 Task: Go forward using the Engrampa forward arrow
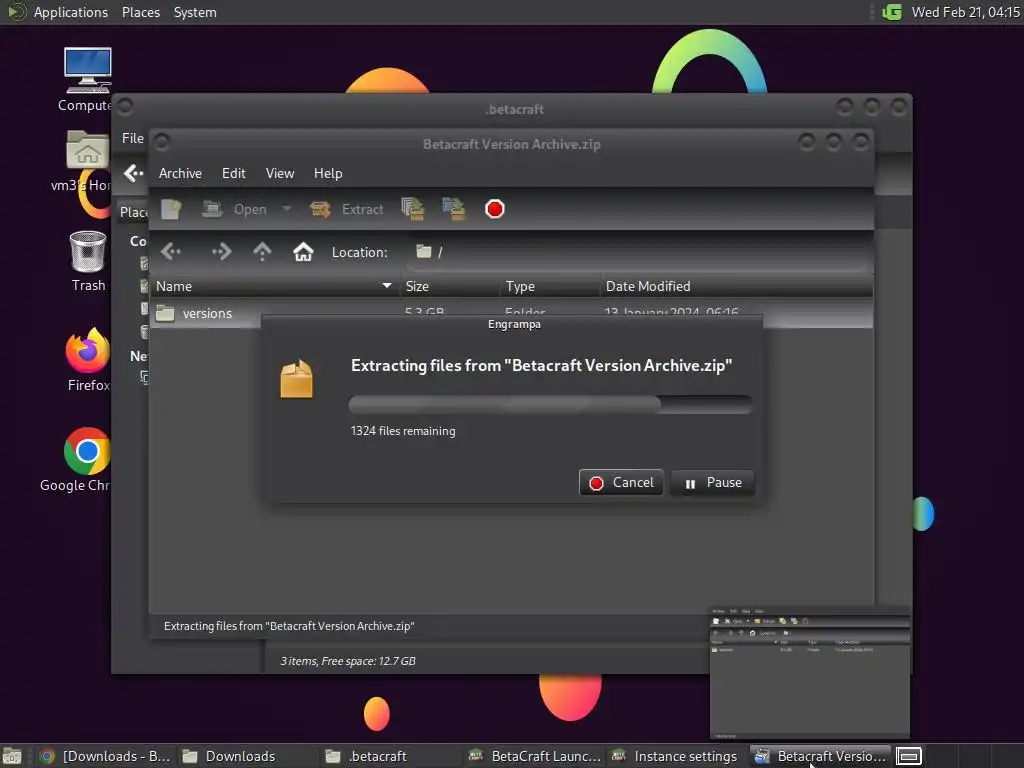point(221,251)
